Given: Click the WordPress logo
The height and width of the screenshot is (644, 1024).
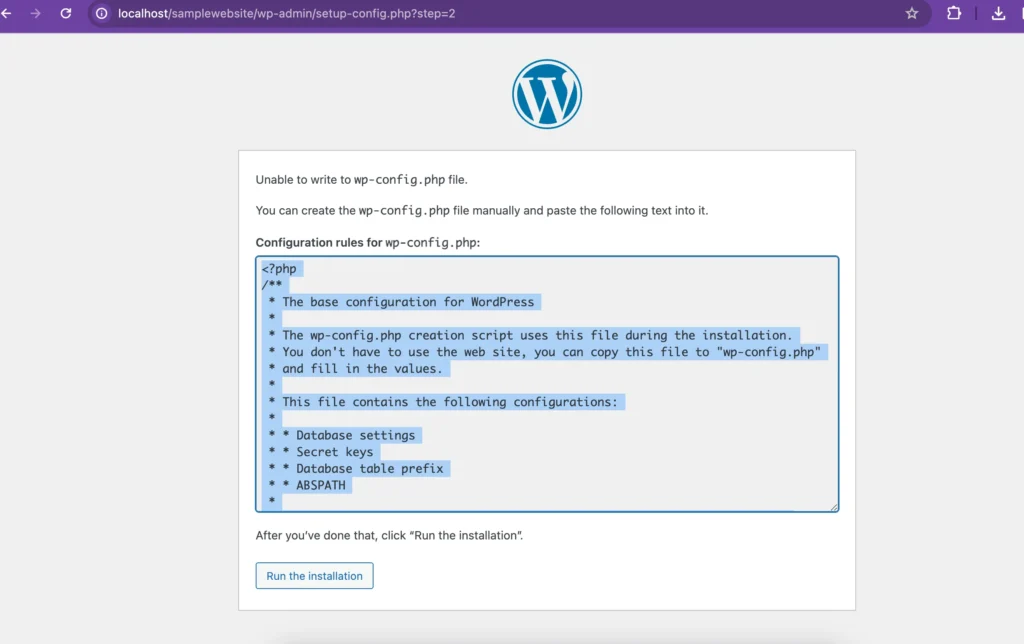Looking at the screenshot, I should [547, 94].
